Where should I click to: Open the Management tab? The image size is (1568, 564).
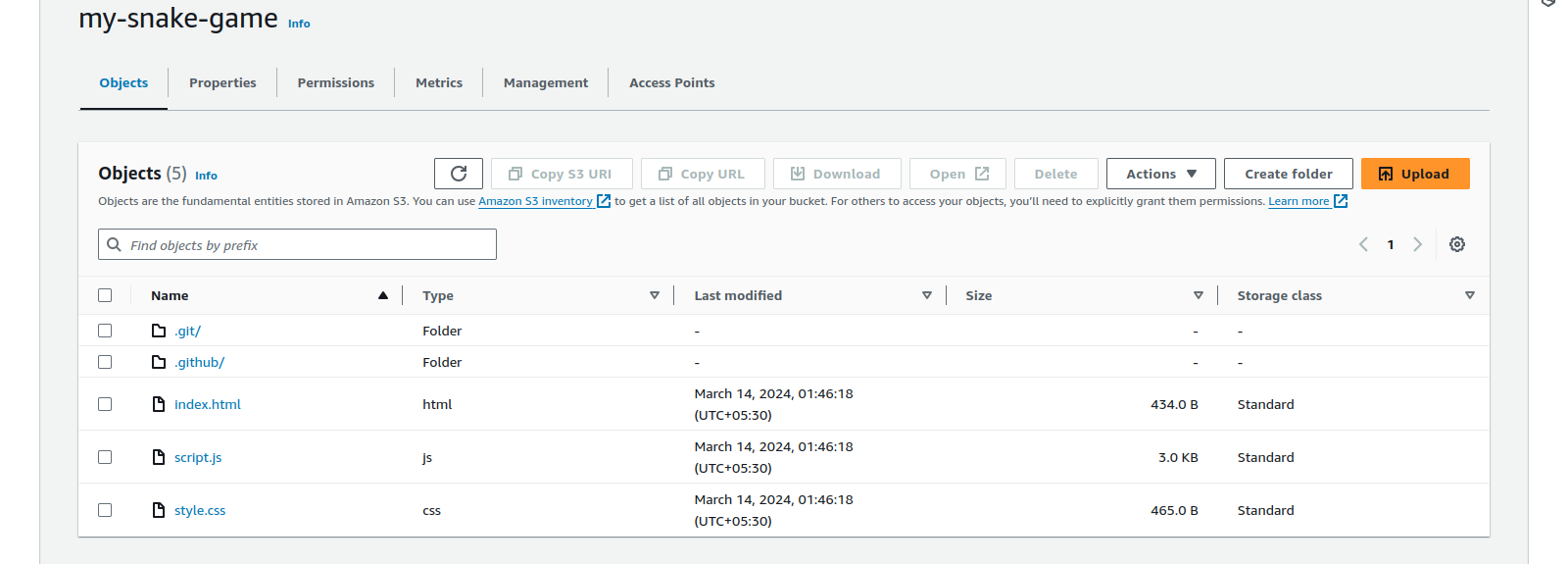click(x=546, y=83)
